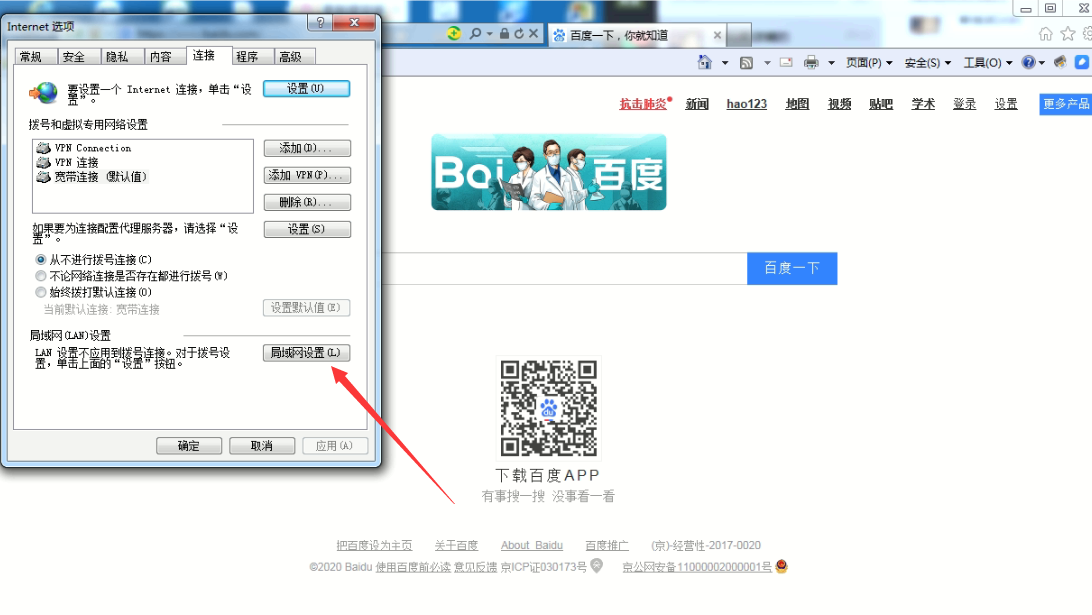This screenshot has height=615, width=1092.
Task: Click the Home house icon in command bar
Action: click(704, 62)
